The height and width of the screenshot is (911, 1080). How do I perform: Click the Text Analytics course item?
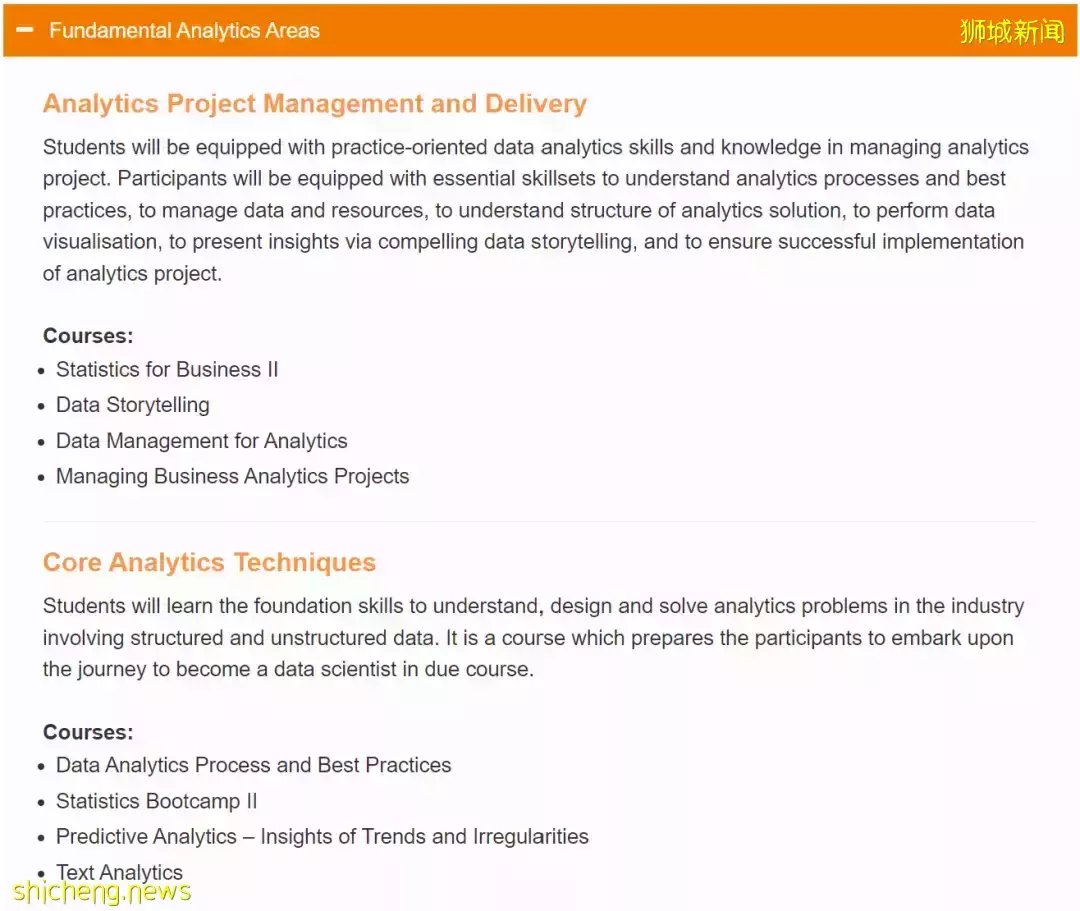[119, 872]
